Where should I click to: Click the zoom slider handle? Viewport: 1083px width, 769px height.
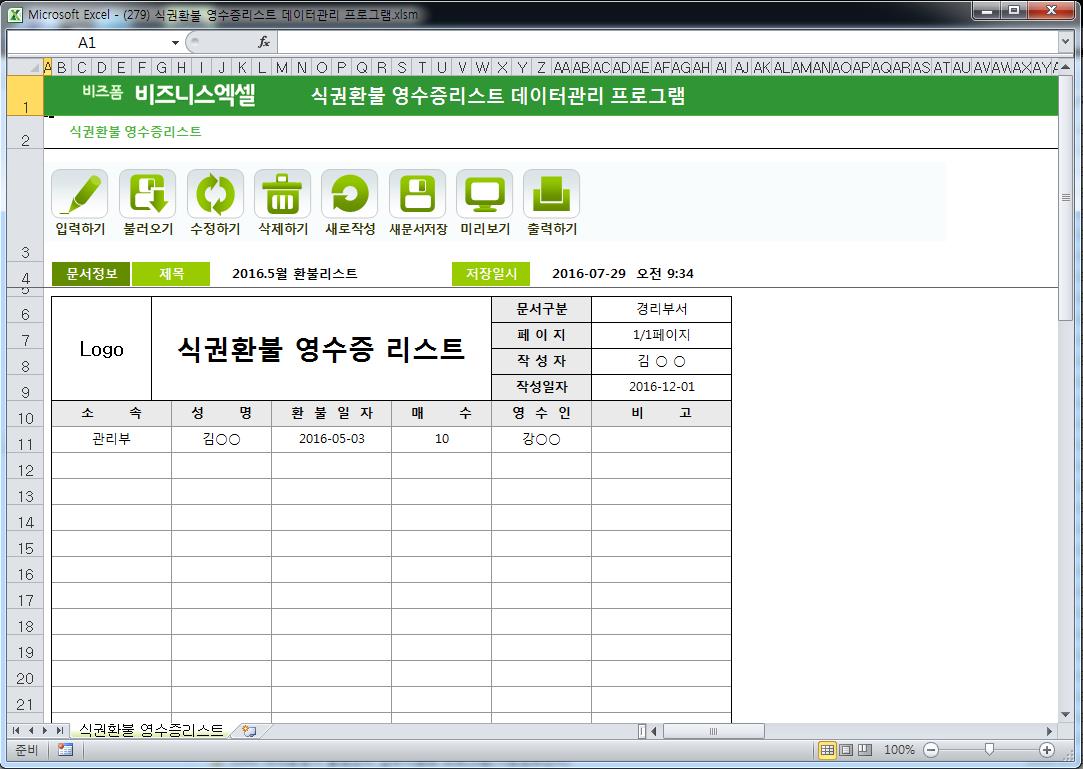click(989, 750)
